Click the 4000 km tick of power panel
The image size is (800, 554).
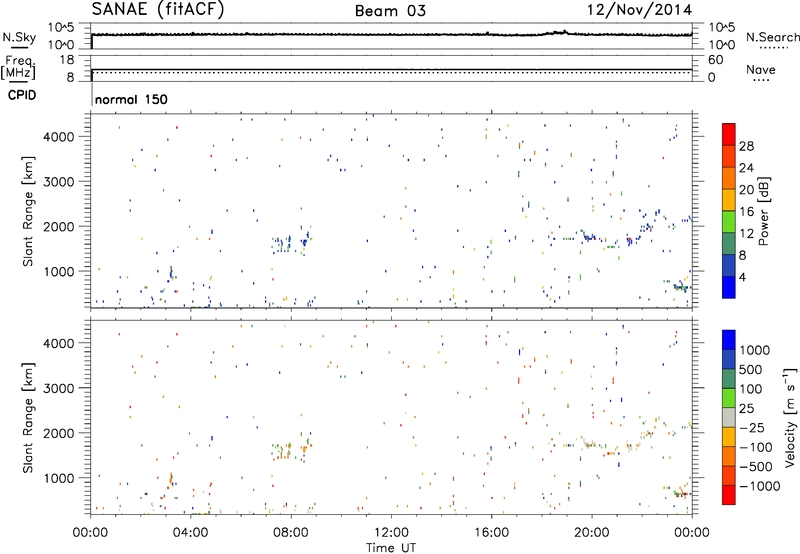click(x=59, y=137)
